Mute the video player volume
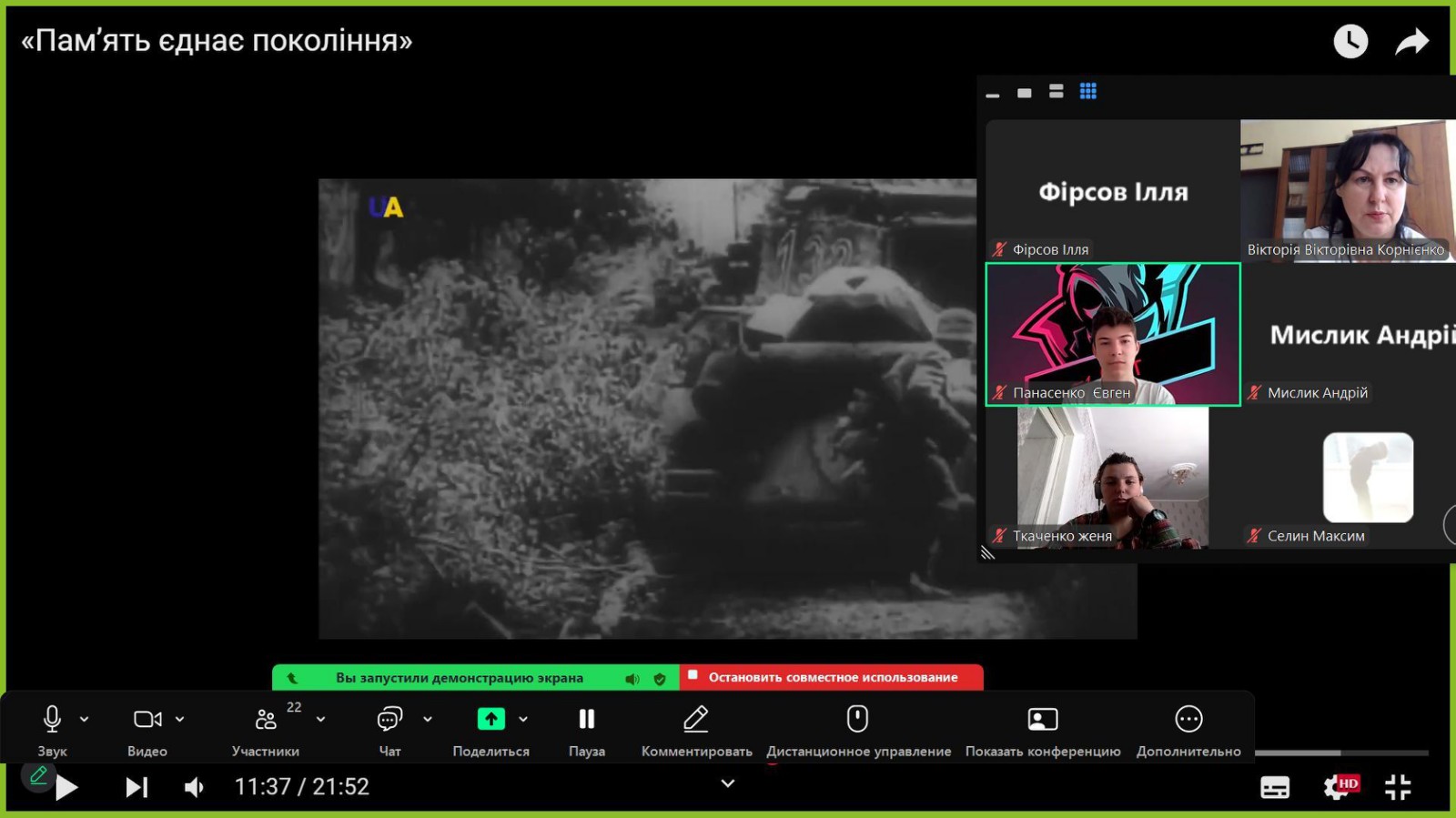 coord(195,787)
